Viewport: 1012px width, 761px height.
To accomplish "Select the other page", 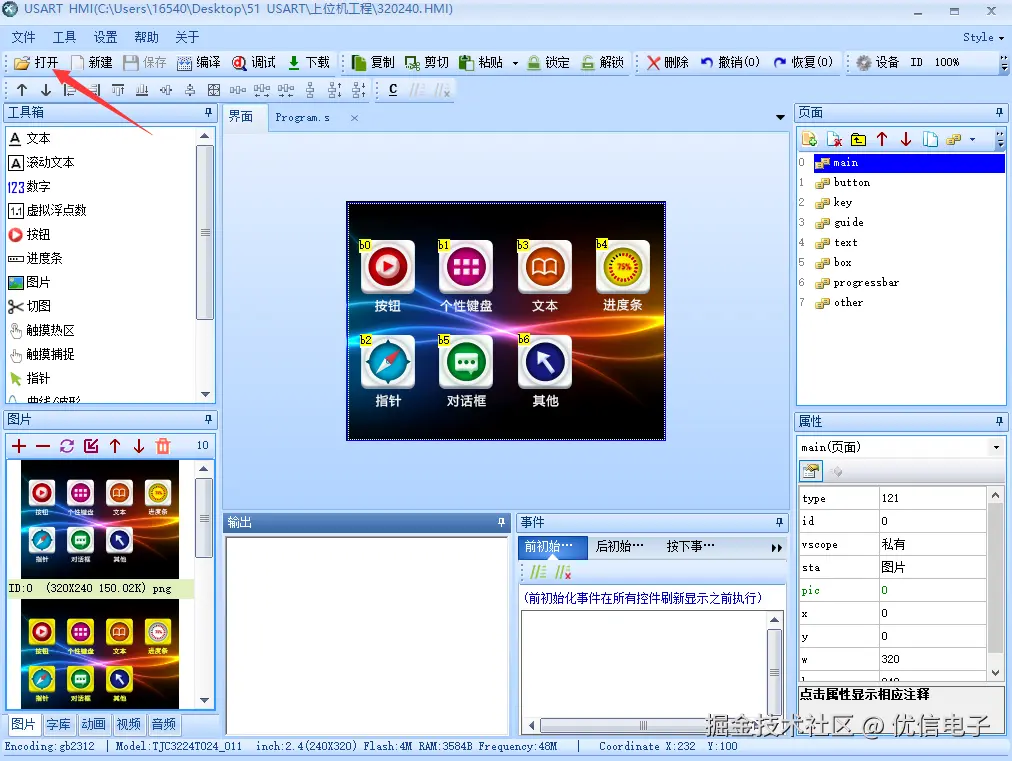I will tap(848, 303).
